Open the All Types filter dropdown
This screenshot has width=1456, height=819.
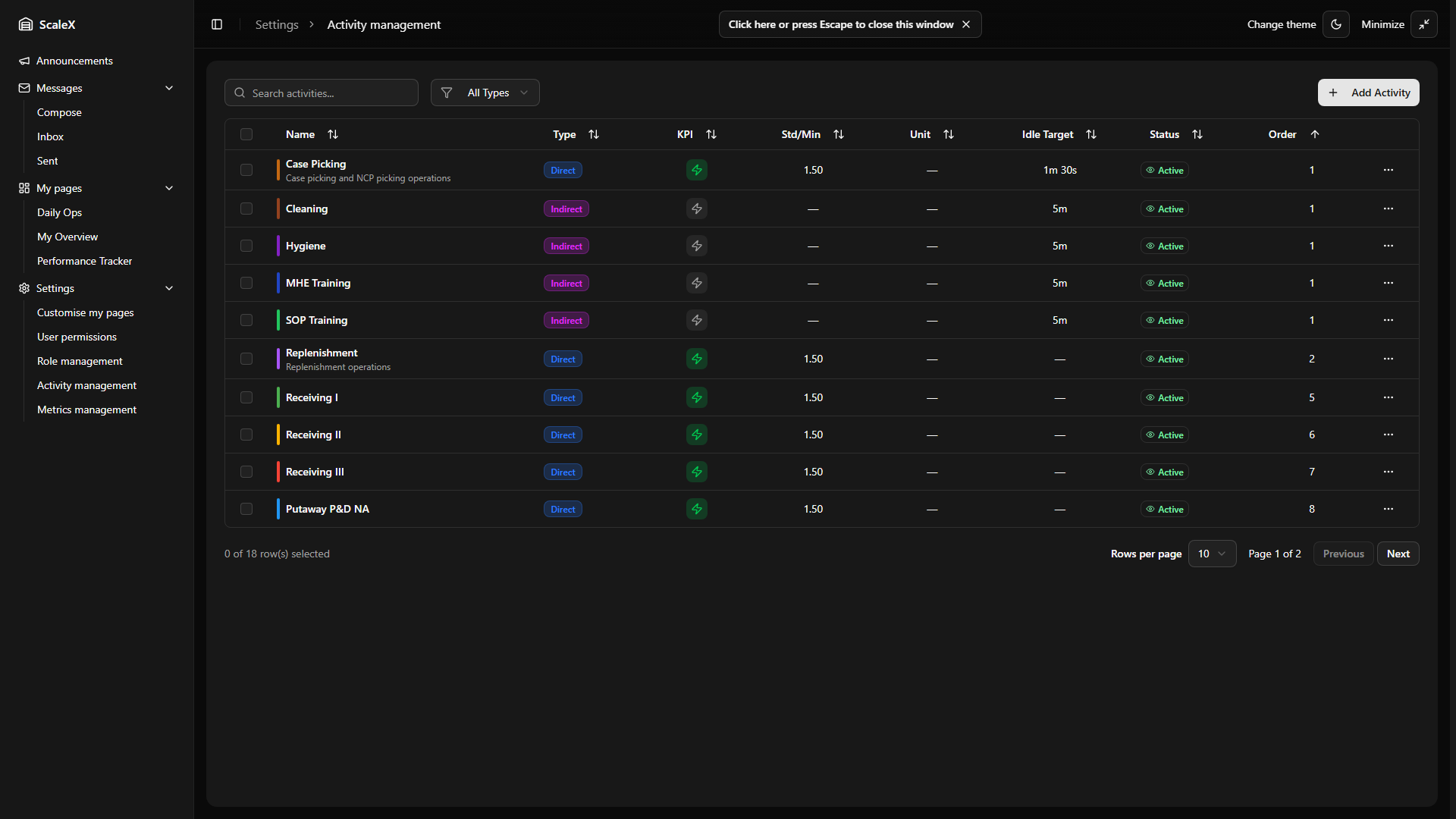[x=485, y=93]
